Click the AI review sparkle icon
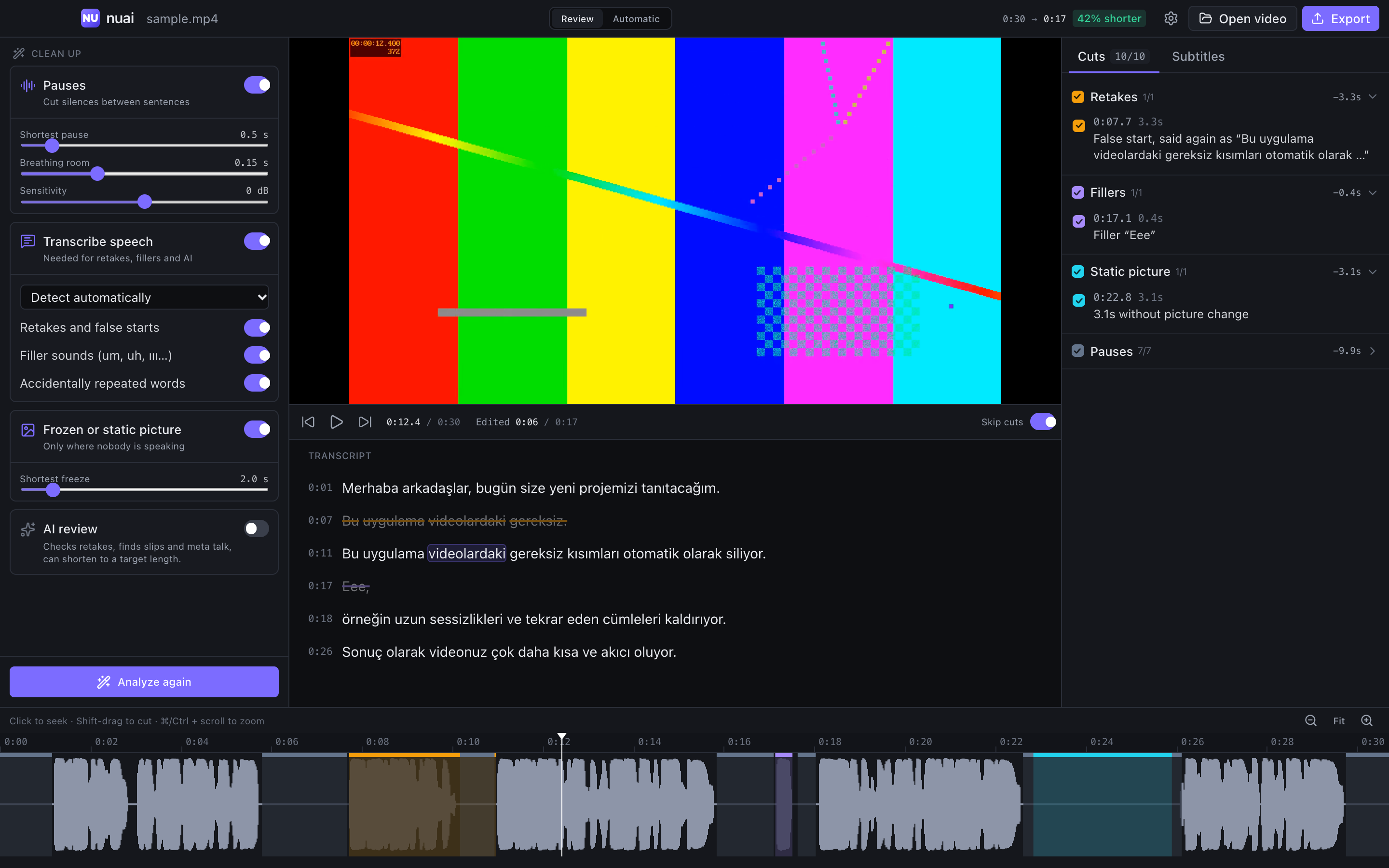Viewport: 1389px width, 868px height. pyautogui.click(x=27, y=529)
